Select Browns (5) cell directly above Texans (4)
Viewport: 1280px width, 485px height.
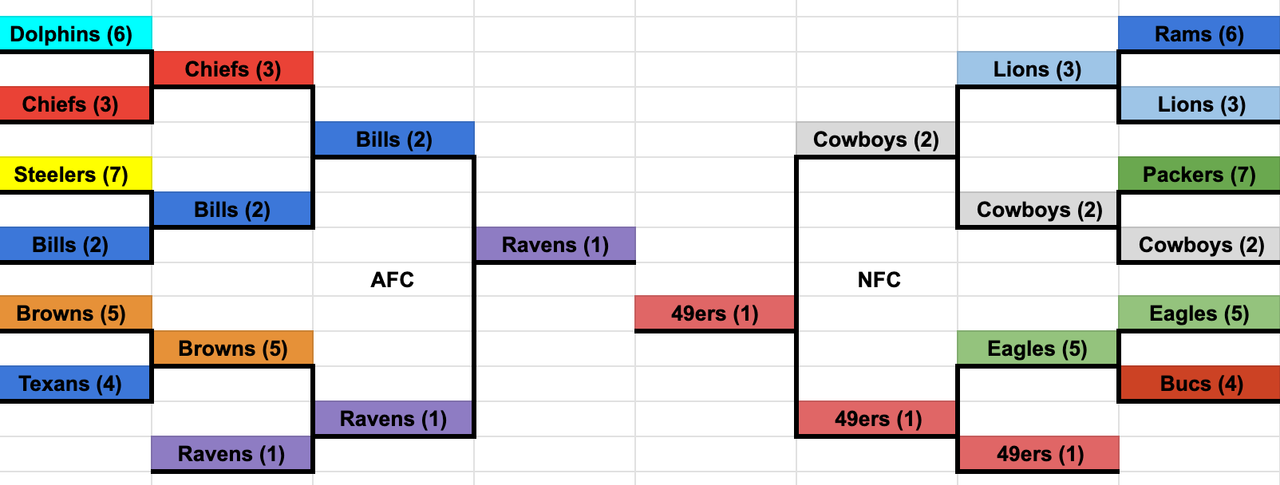click(x=76, y=314)
